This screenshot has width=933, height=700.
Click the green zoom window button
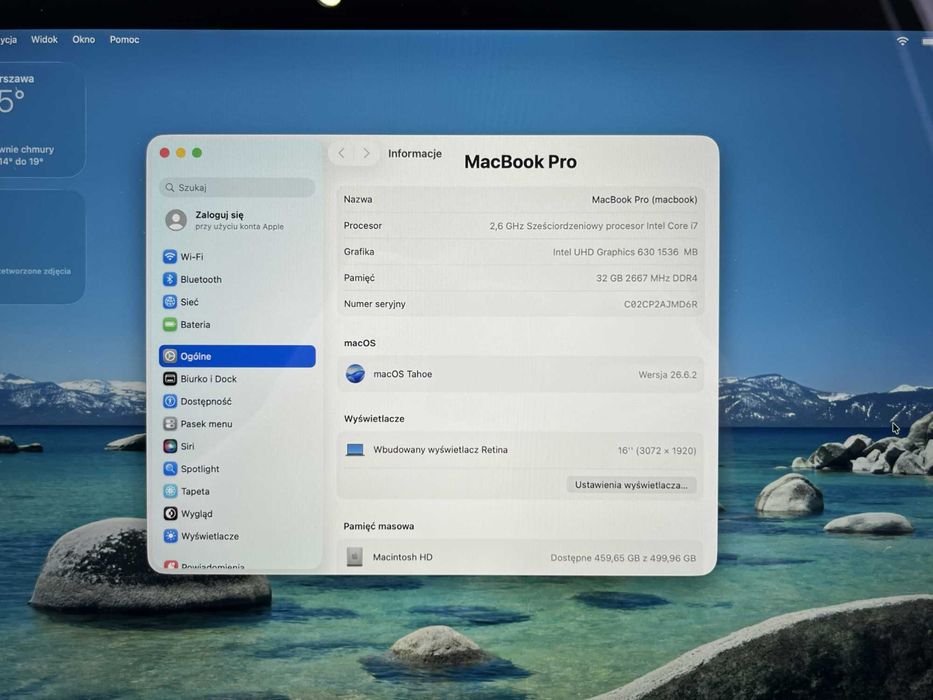[x=197, y=153]
